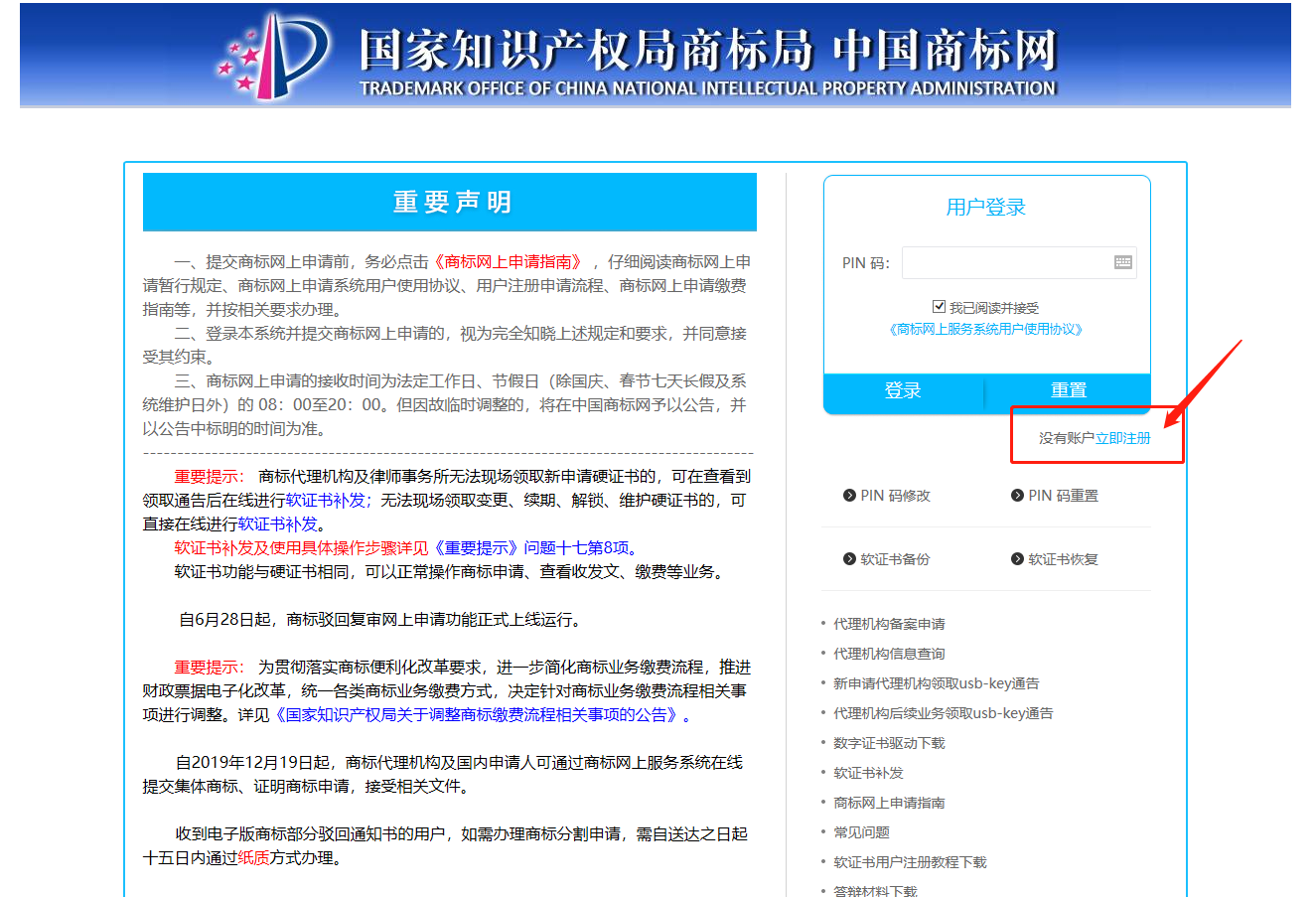Click the 没有账户 text

pos(1067,438)
